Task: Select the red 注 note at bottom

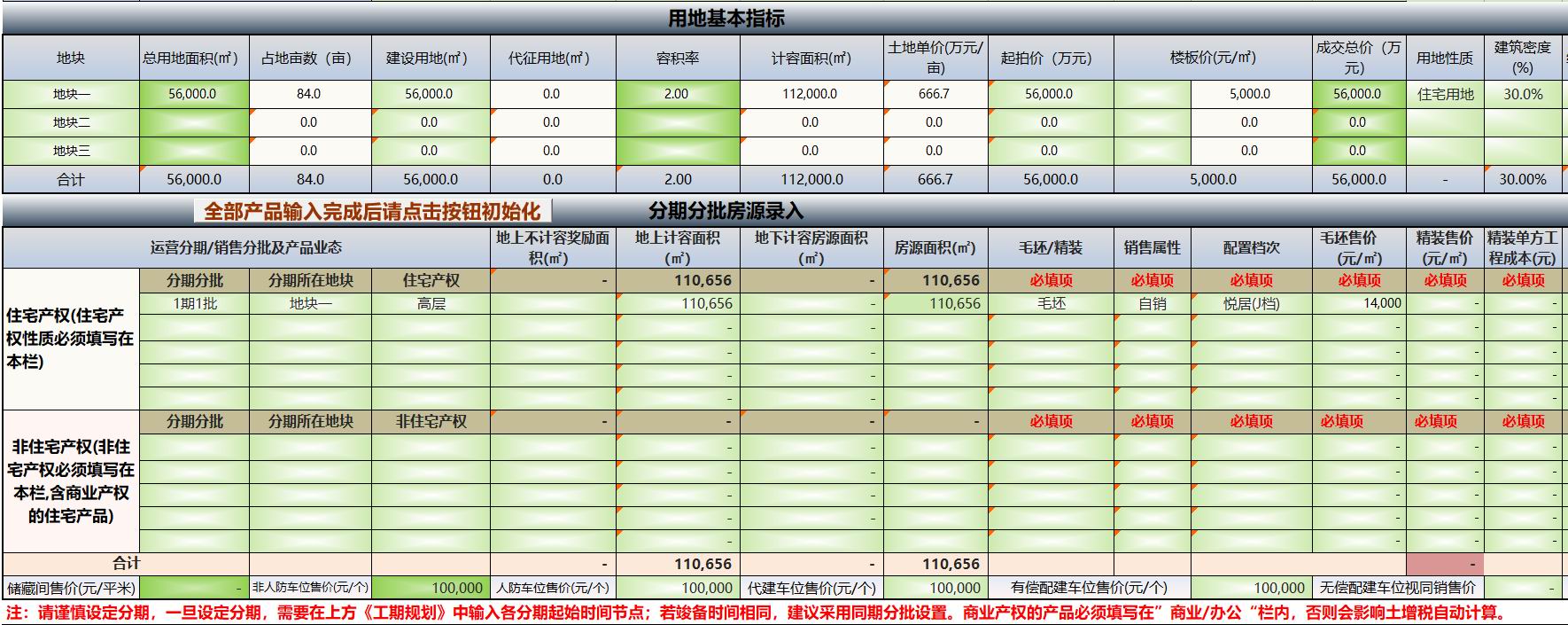Action: 756,613
